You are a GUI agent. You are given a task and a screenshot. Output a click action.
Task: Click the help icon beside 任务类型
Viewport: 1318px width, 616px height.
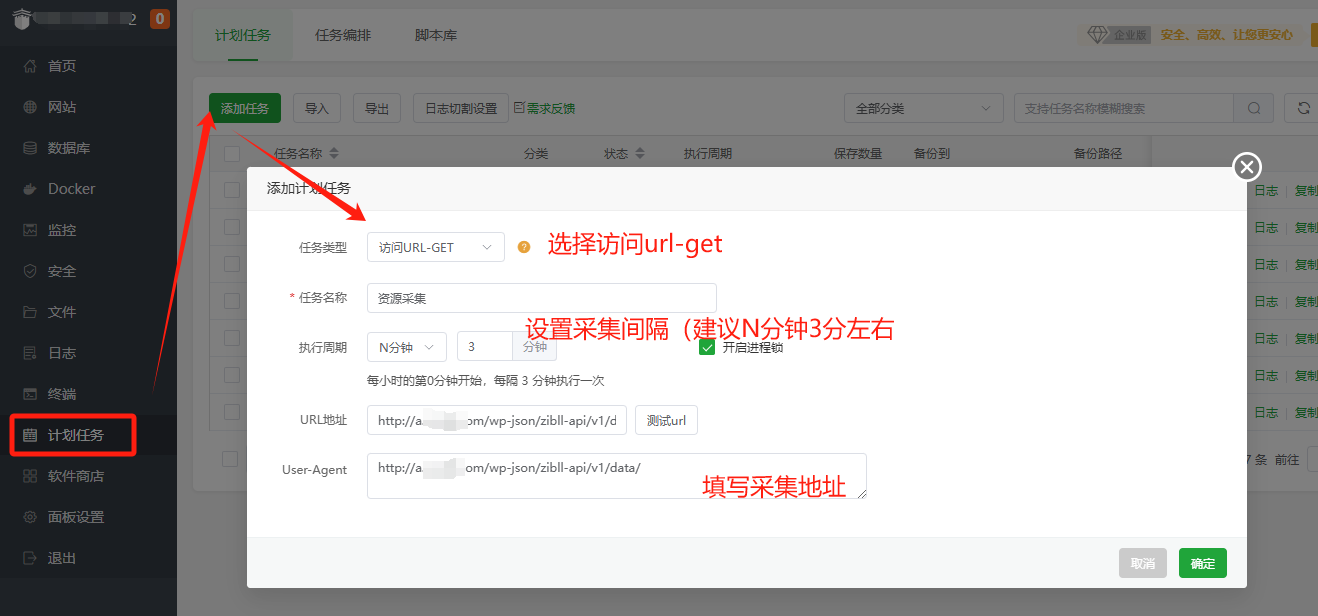coord(524,246)
